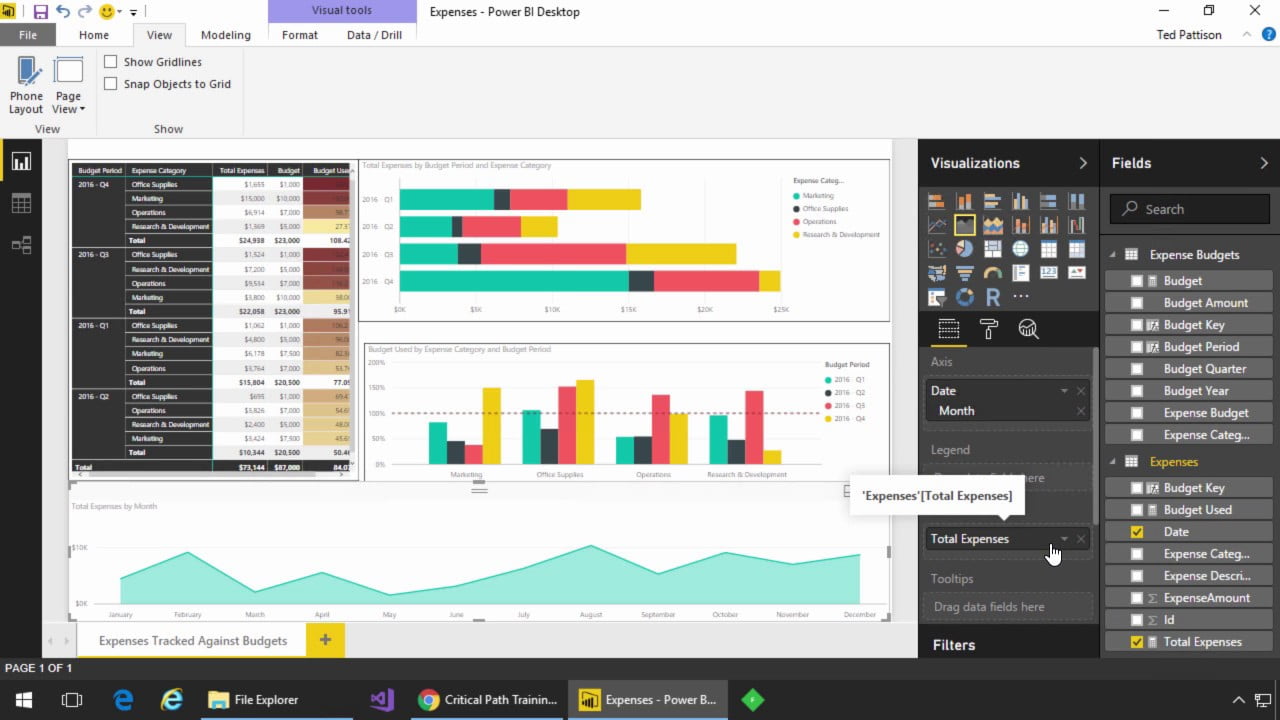Open the Total Expenses value dropdown arrow
This screenshot has height=720, width=1280.
1064,539
